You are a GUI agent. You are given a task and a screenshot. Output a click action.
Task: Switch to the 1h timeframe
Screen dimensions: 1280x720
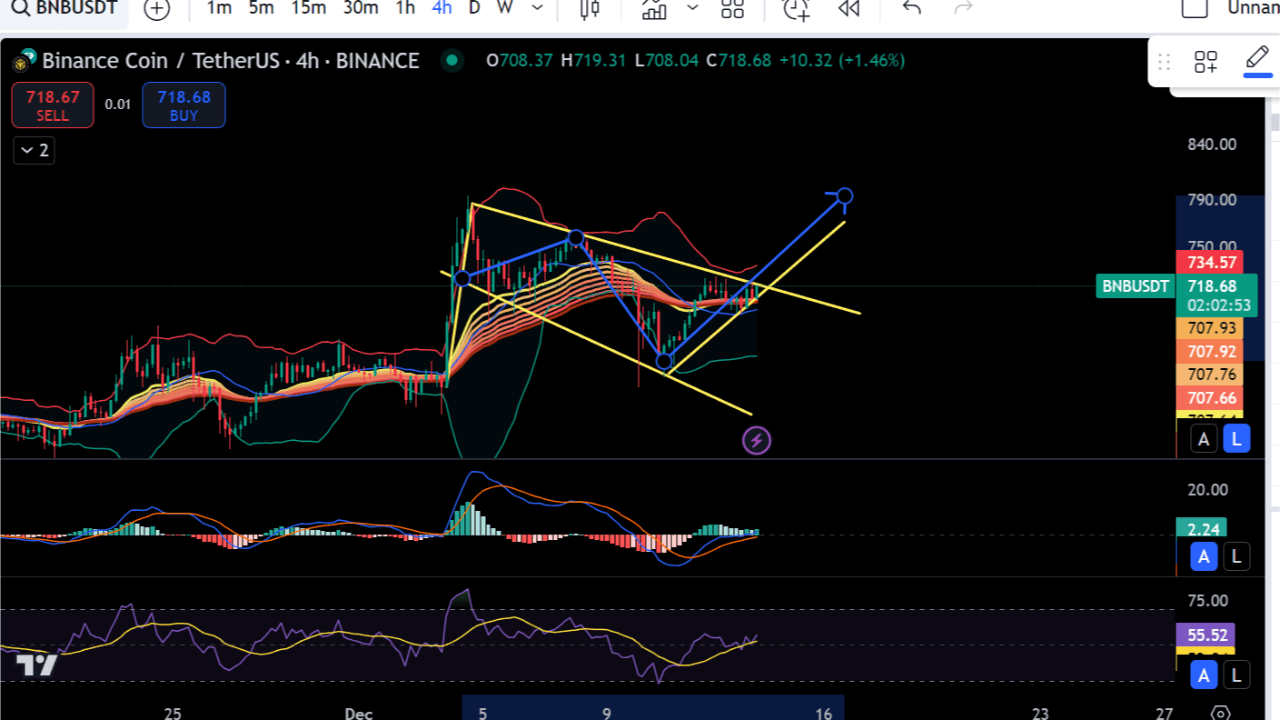point(405,8)
